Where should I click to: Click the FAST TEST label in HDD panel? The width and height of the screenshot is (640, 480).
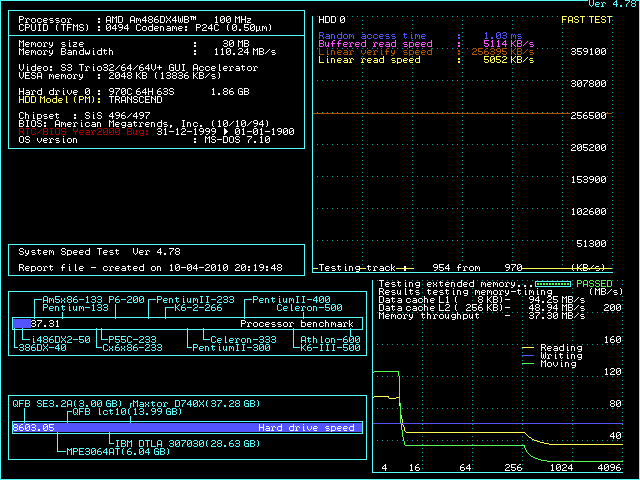pyautogui.click(x=589, y=19)
